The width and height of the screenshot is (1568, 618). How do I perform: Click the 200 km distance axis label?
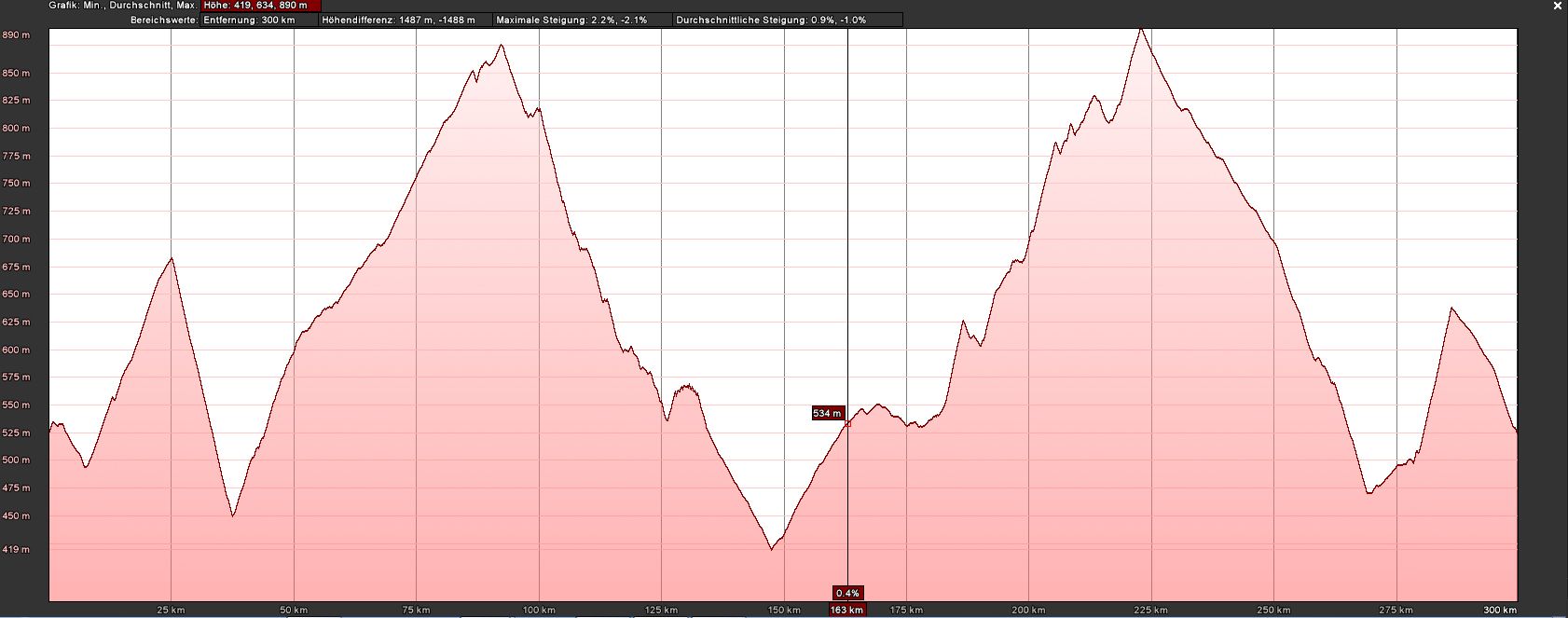click(x=1027, y=611)
